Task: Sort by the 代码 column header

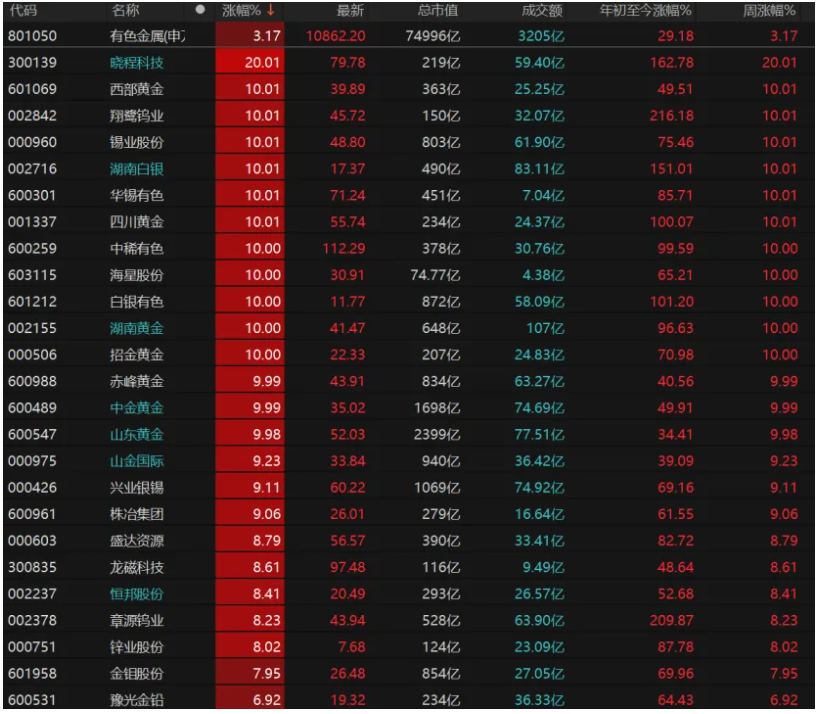Action: [23, 10]
